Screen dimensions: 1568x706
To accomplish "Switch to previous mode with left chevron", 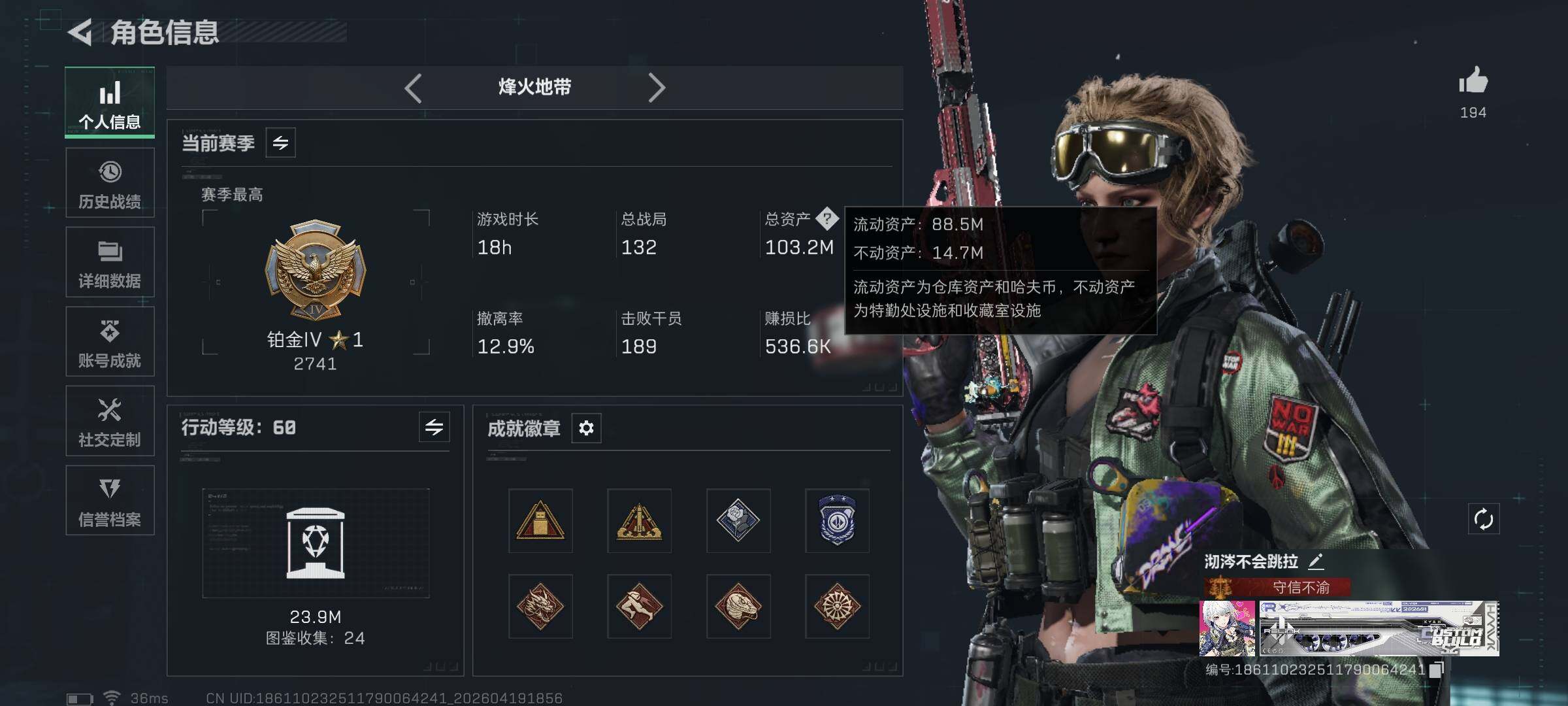I will (413, 88).
